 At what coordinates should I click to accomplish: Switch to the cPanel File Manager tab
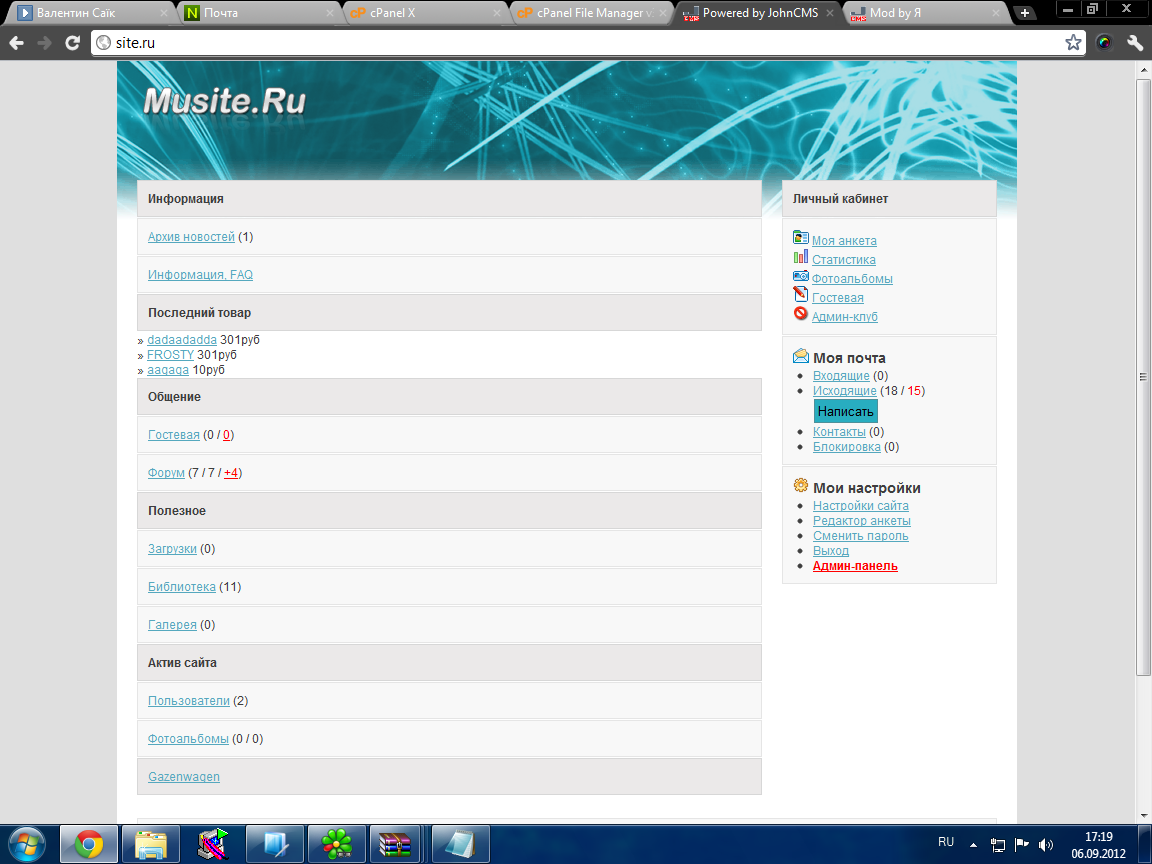[x=590, y=12]
